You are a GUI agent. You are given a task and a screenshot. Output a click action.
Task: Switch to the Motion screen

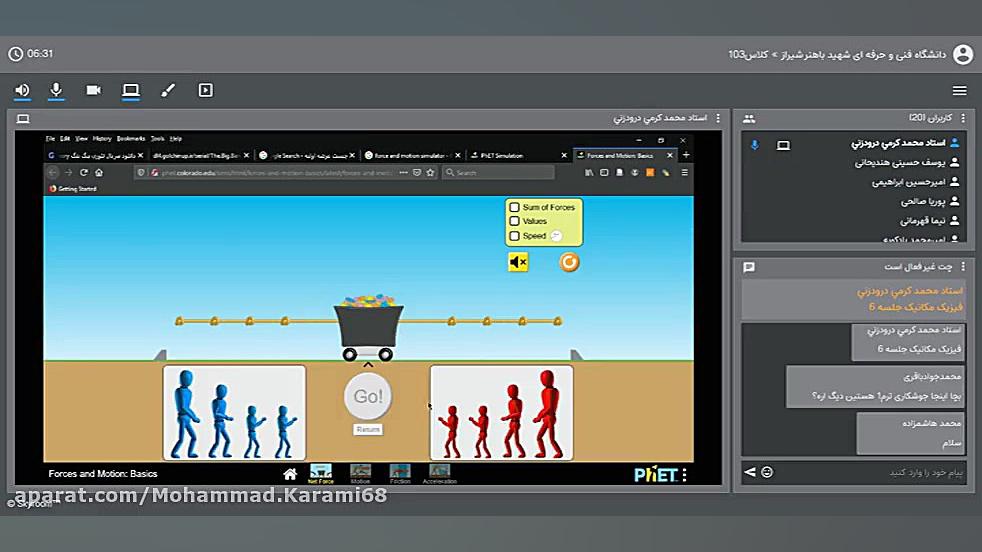[x=360, y=474]
